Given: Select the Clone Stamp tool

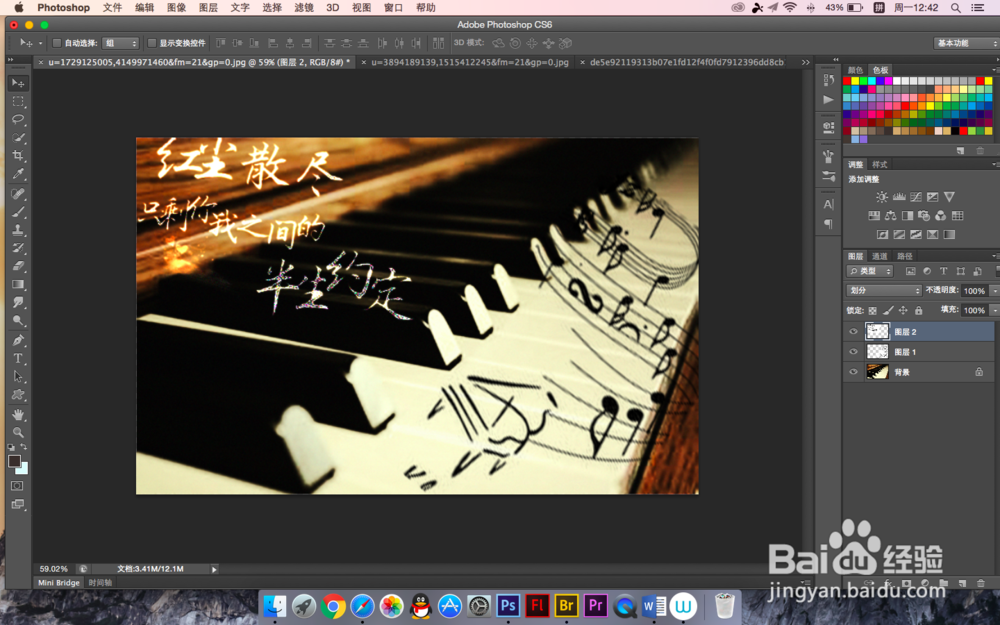Looking at the screenshot, I should tap(18, 230).
